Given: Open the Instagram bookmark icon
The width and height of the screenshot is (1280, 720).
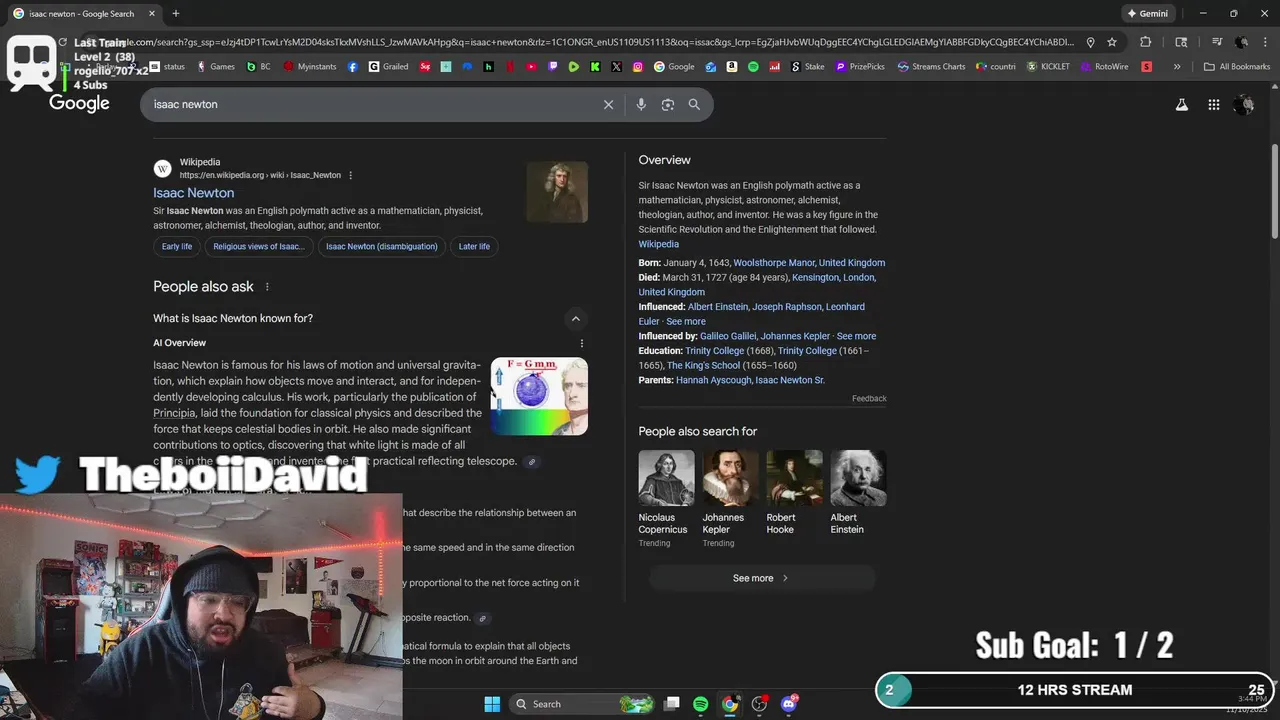Looking at the screenshot, I should click(x=638, y=67).
